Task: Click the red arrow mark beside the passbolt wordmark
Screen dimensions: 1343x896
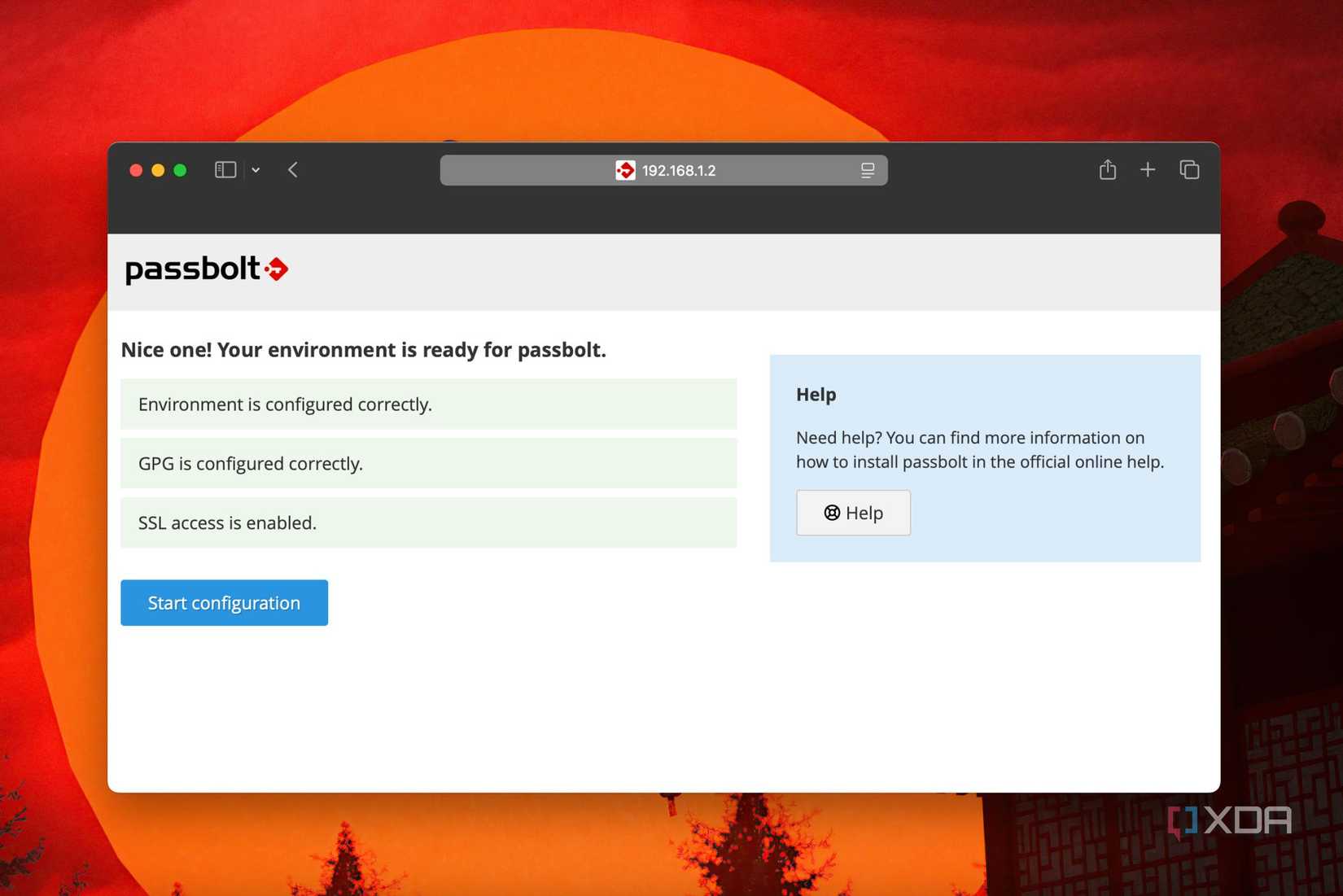Action: click(x=278, y=269)
